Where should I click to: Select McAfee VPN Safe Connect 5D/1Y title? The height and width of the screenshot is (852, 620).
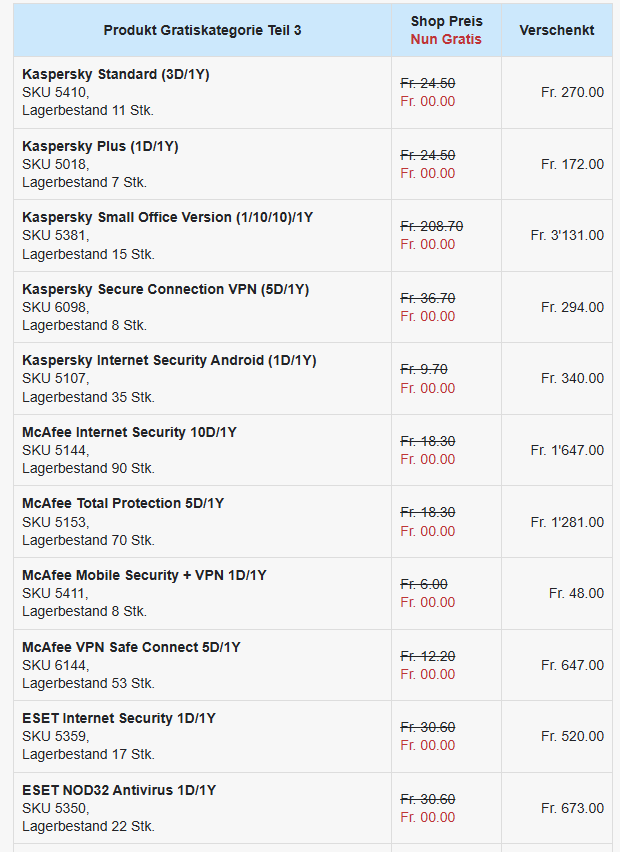click(131, 647)
